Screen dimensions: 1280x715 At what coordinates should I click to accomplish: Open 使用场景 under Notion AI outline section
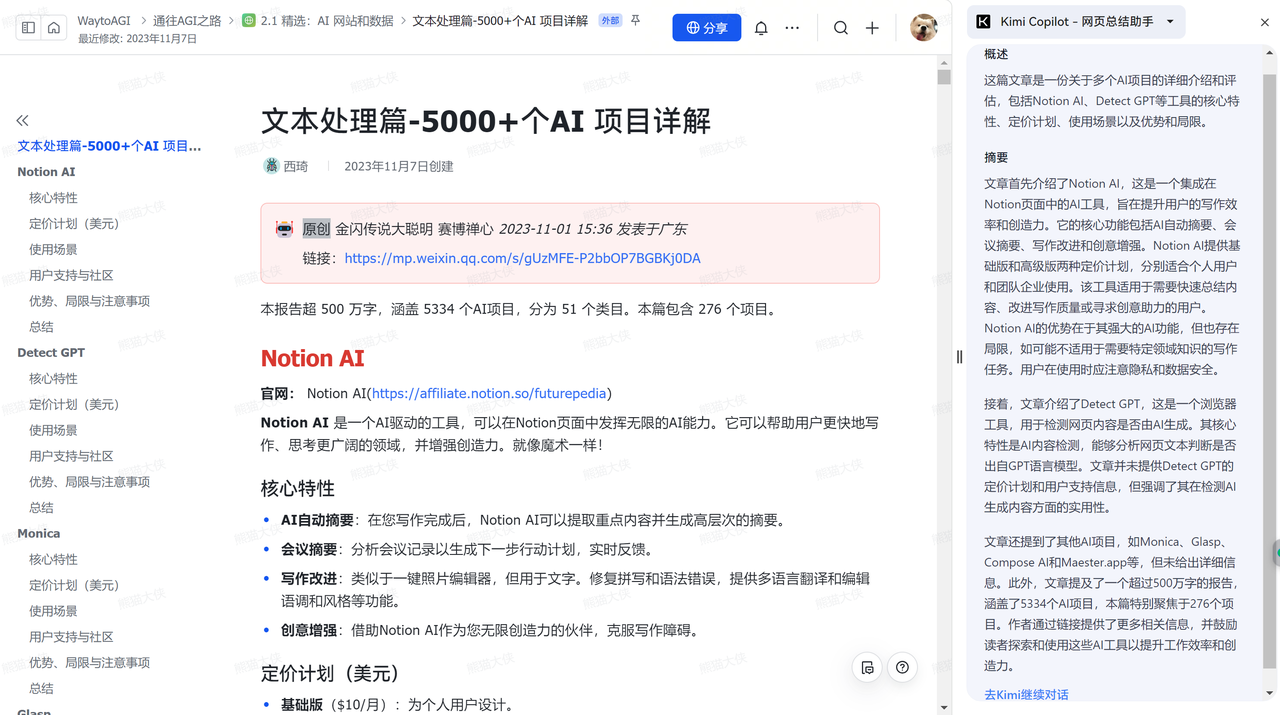pos(53,250)
